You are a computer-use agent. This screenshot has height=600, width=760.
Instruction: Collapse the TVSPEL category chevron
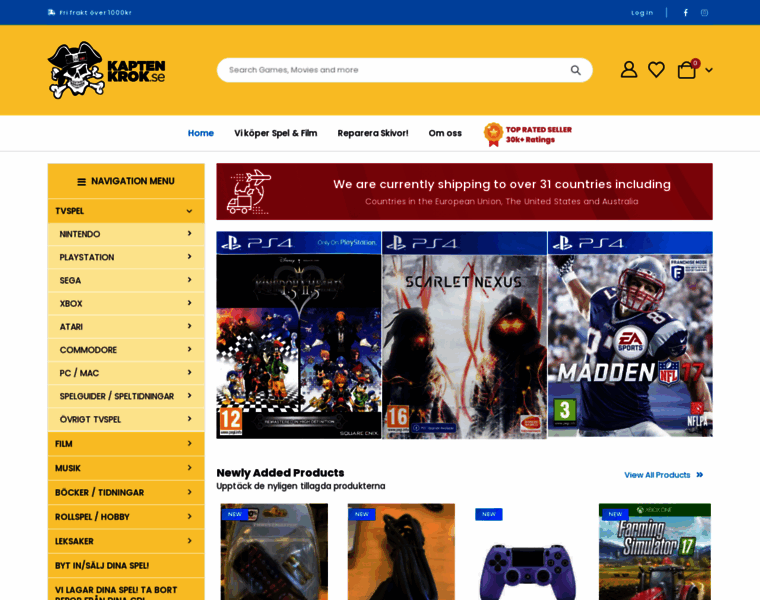[x=189, y=211]
